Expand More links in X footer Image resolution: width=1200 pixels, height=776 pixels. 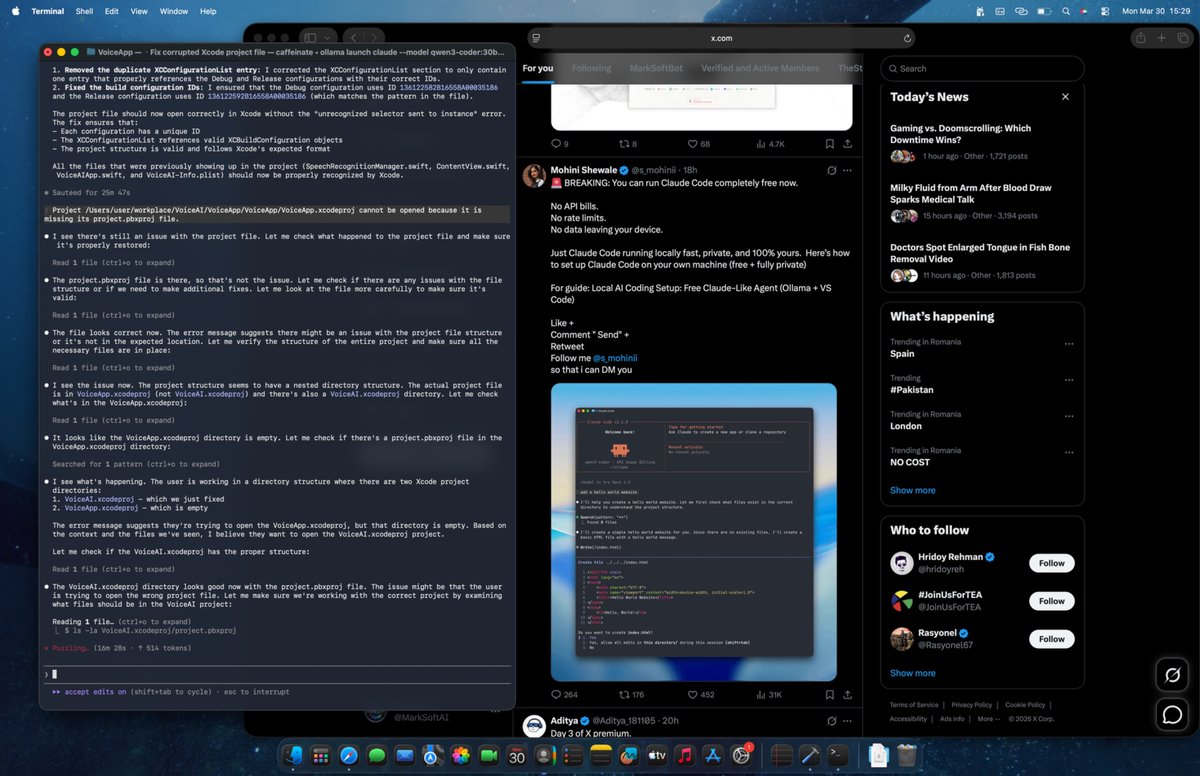point(987,719)
